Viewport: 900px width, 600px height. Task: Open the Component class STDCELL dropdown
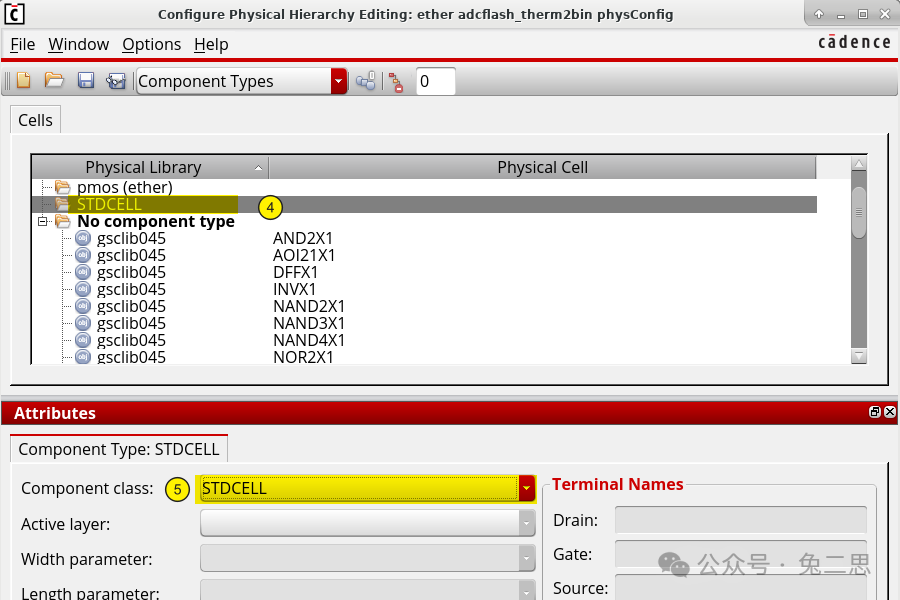[x=526, y=489]
